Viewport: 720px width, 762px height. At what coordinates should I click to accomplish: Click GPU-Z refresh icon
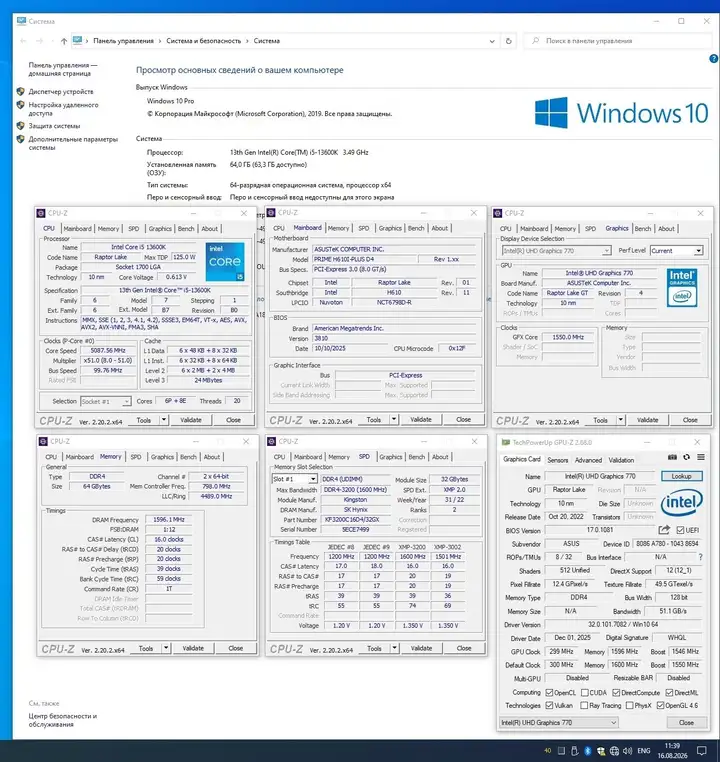tap(686, 457)
